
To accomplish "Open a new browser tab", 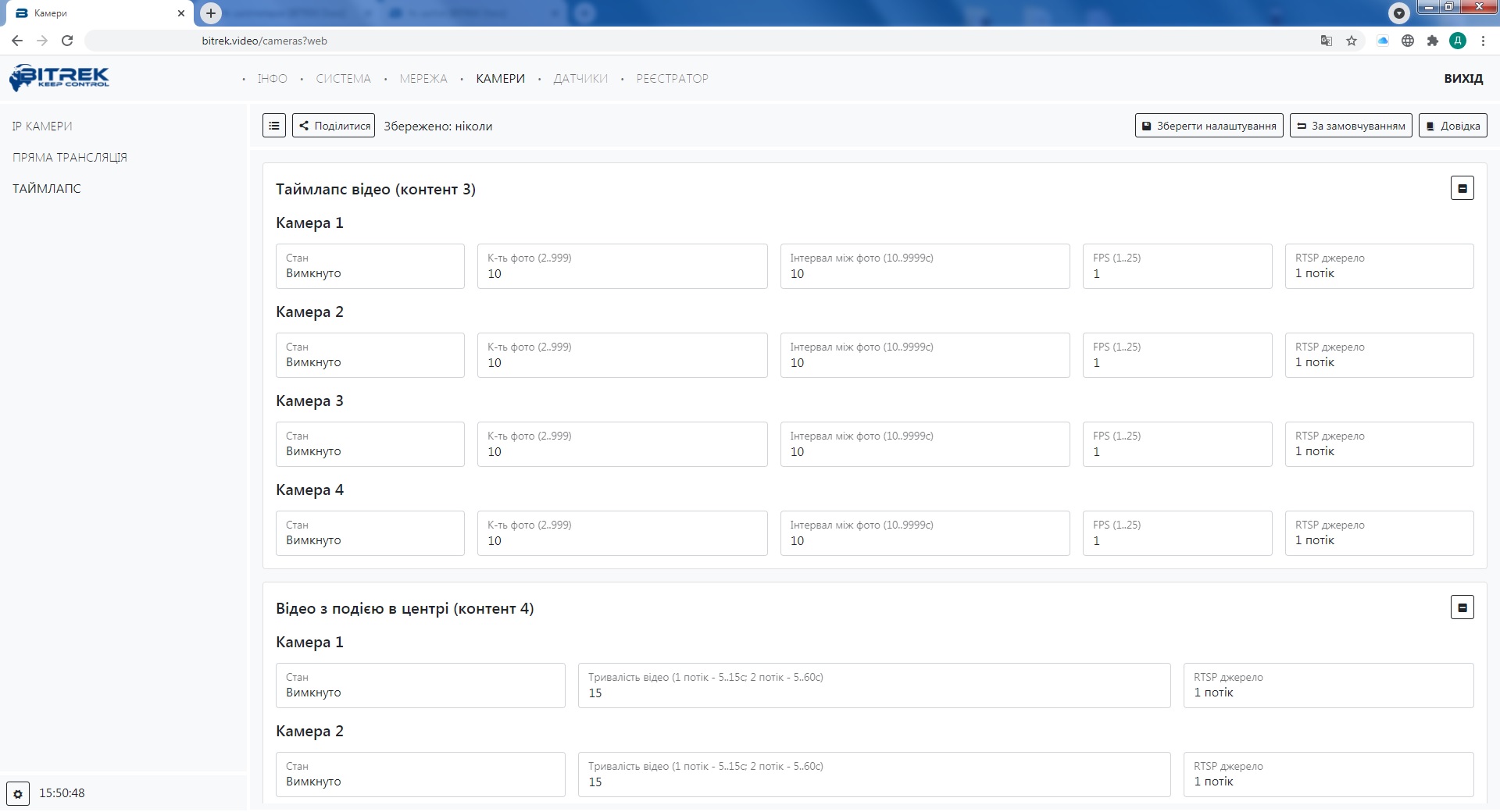I will pyautogui.click(x=211, y=13).
